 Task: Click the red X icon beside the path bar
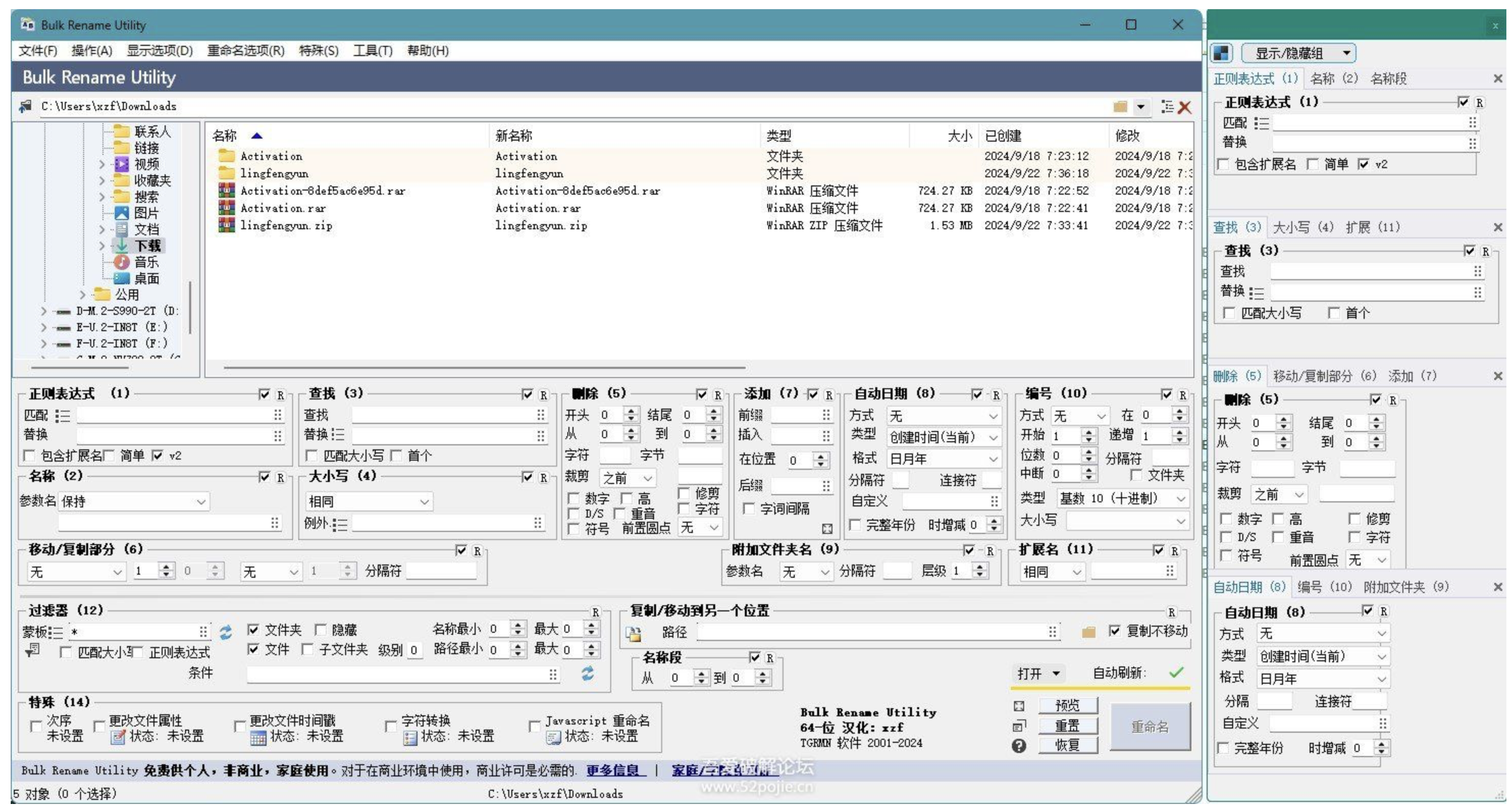(x=1185, y=107)
